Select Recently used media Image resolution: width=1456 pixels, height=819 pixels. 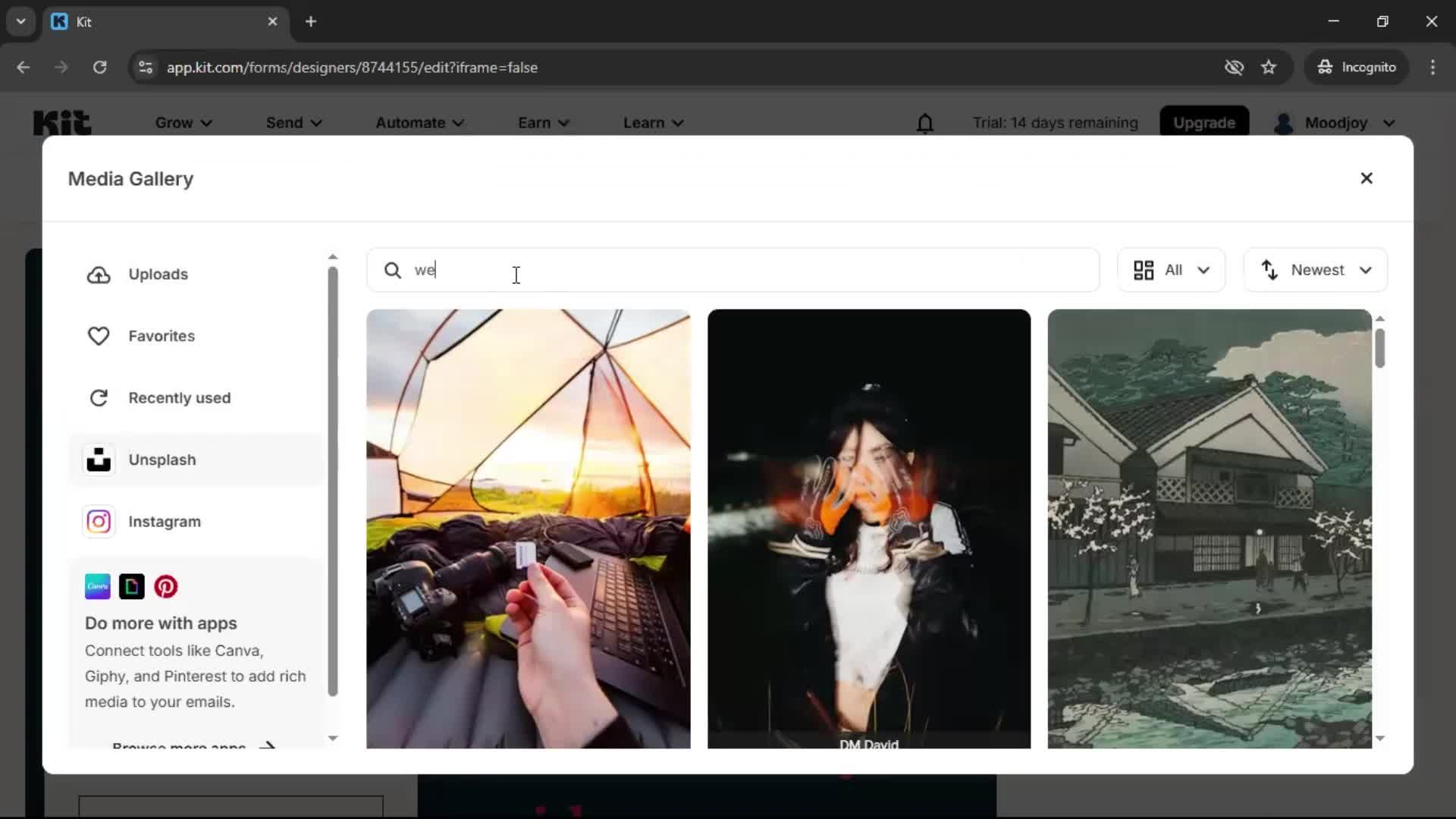(180, 397)
